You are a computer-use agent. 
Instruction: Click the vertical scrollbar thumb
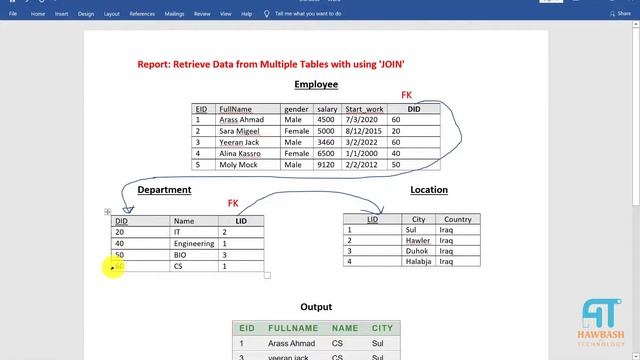636,116
